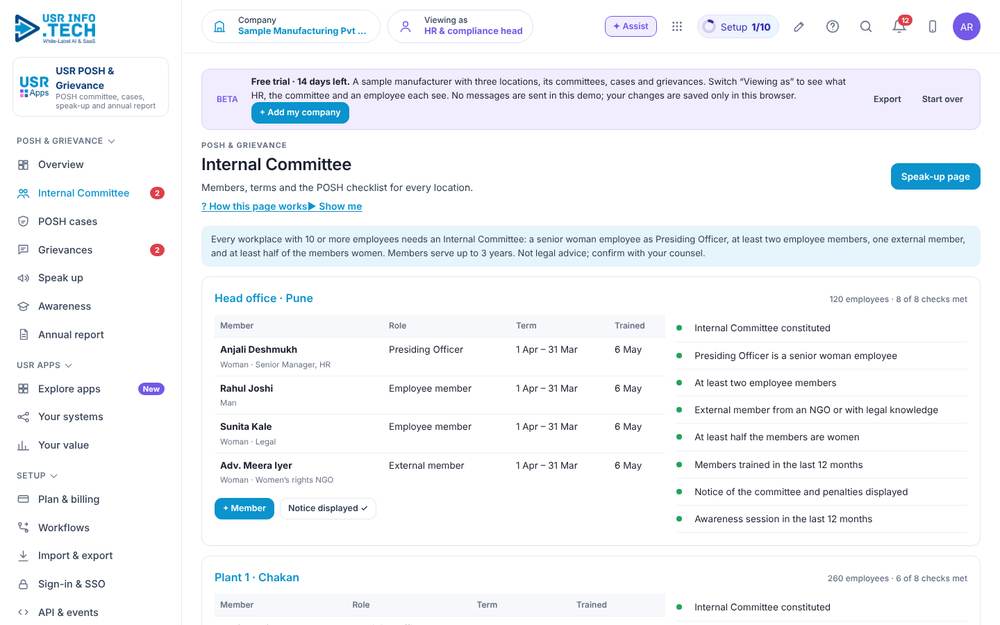1000x625 pixels.
Task: Click the red badge on Grievances
Action: point(157,250)
